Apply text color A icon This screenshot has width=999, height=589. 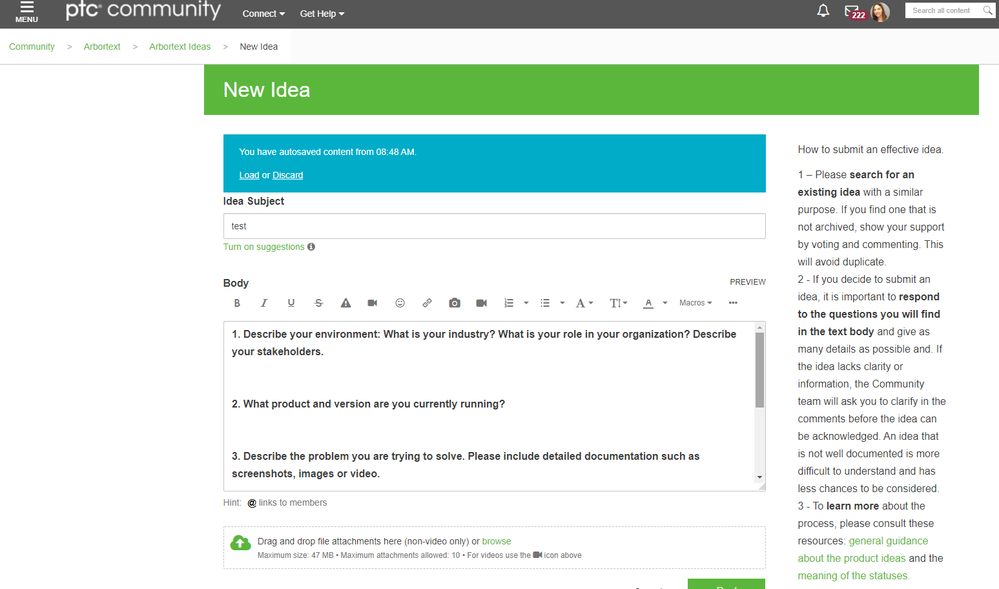tap(648, 303)
